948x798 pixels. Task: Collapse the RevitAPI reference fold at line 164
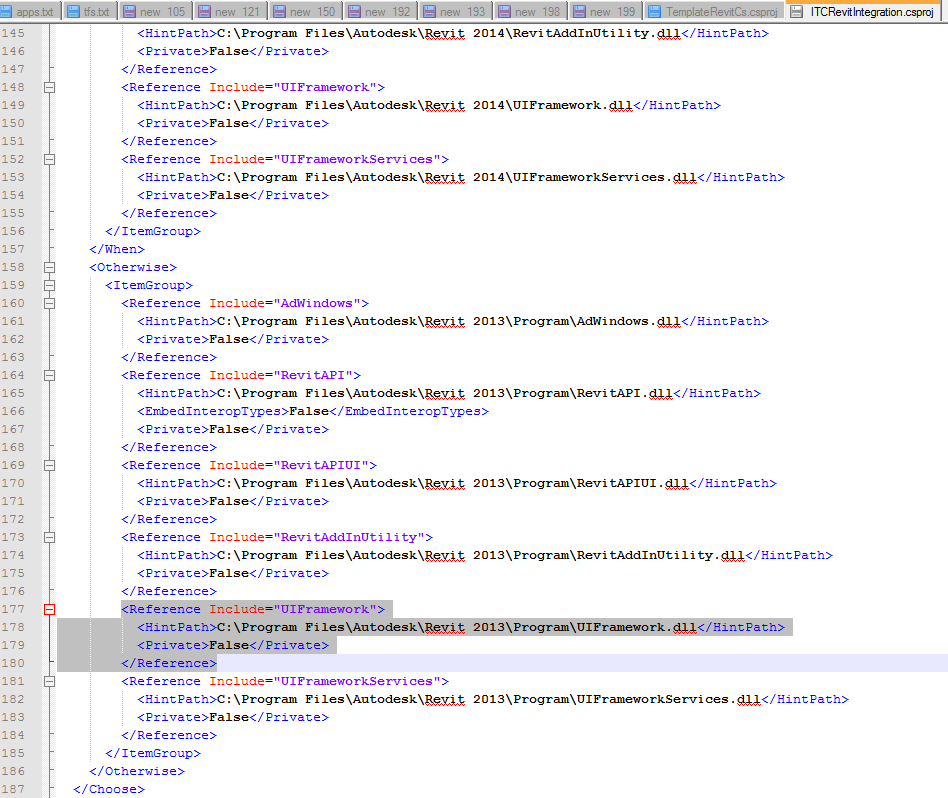click(48, 375)
